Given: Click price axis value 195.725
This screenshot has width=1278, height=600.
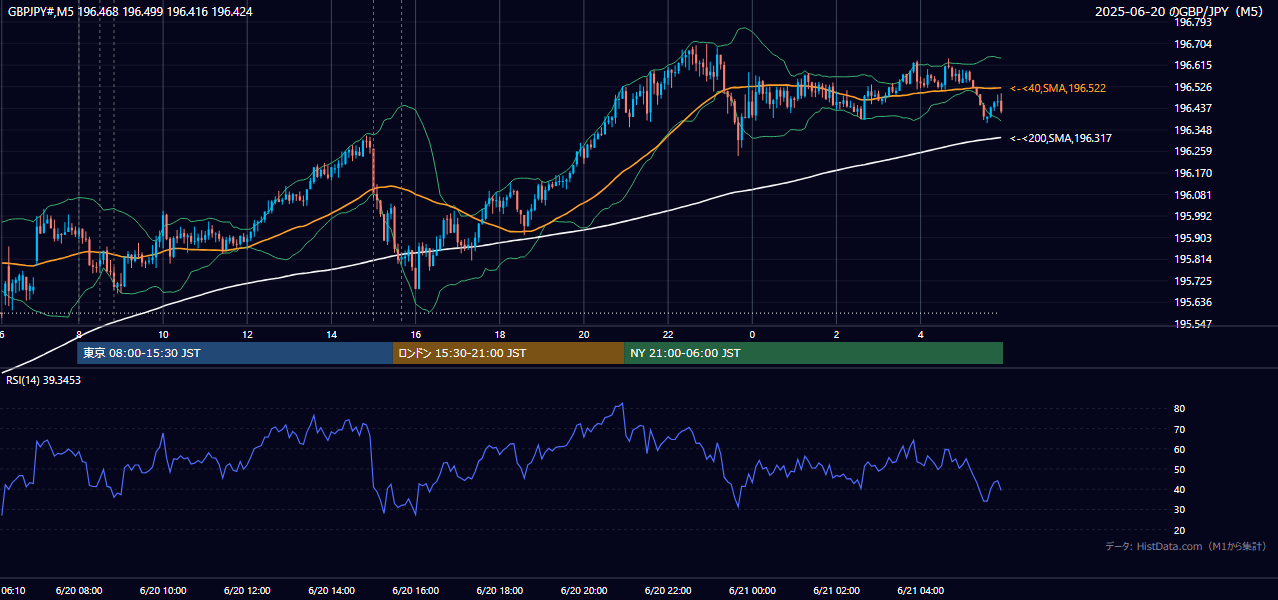Looking at the screenshot, I should pyautogui.click(x=1193, y=281).
